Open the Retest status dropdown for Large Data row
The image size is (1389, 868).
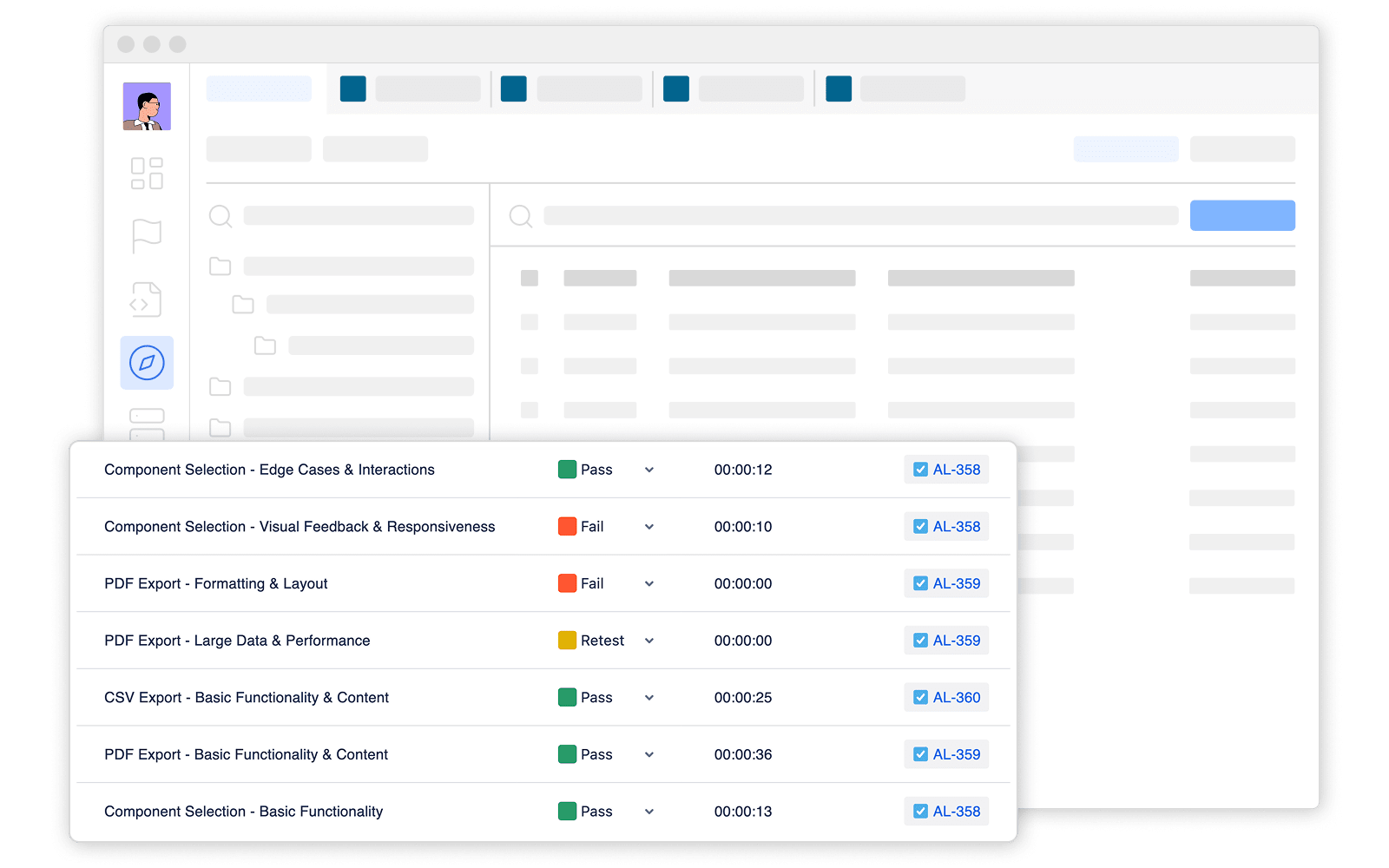pyautogui.click(x=648, y=640)
